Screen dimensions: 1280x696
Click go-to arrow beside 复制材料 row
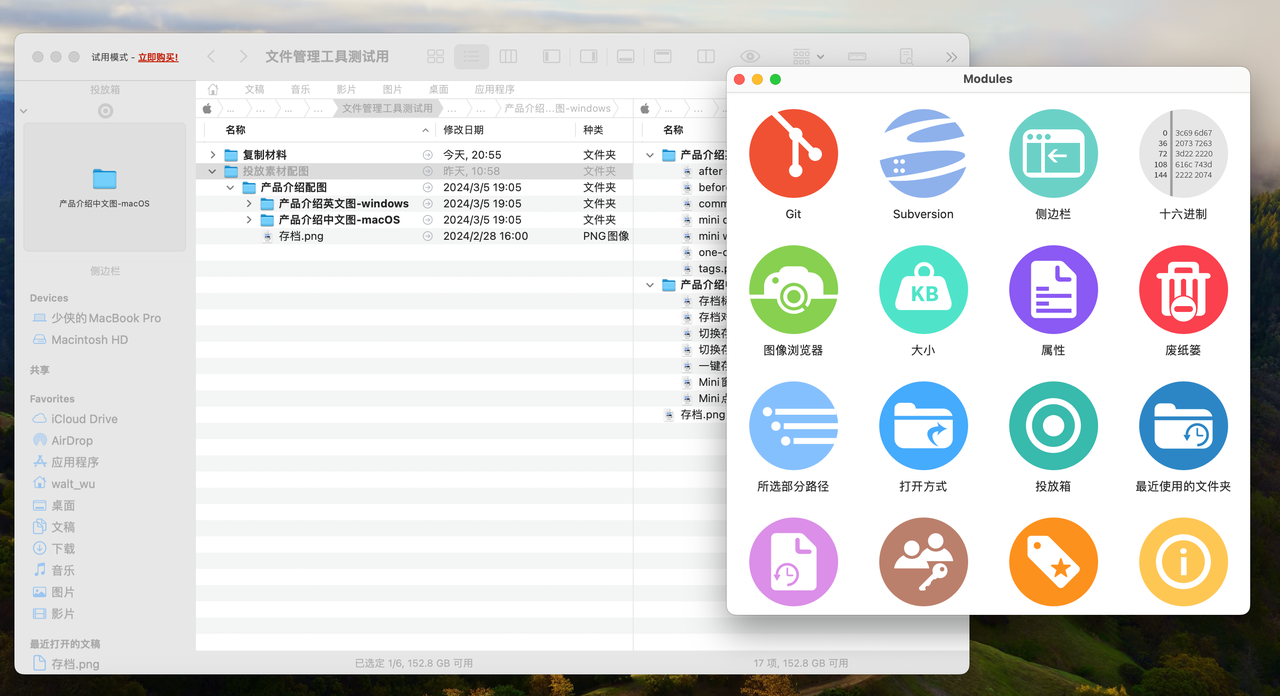pyautogui.click(x=428, y=155)
